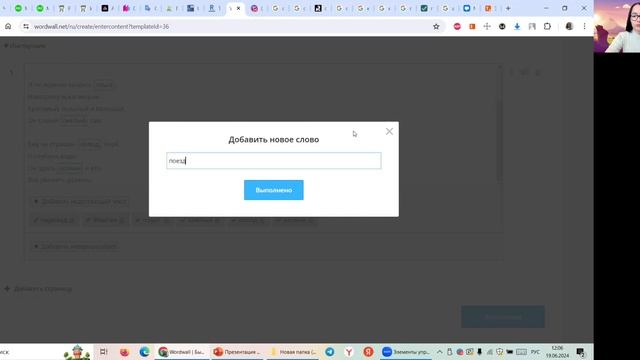Viewport: 640px width, 360px height.
Task: Open the microphone icon in system tray
Action: [480, 352]
